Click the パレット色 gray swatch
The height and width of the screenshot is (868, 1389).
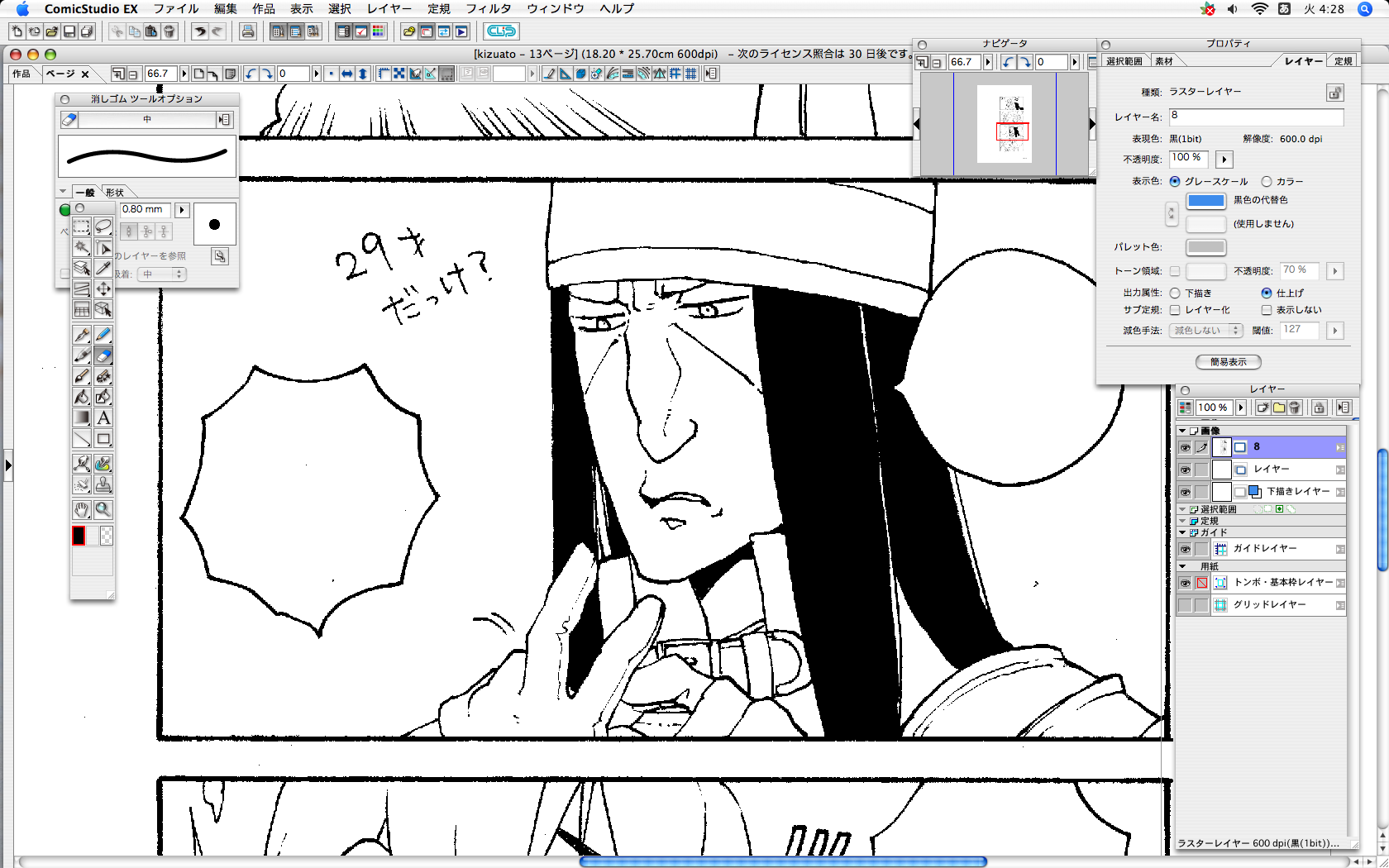1205,247
